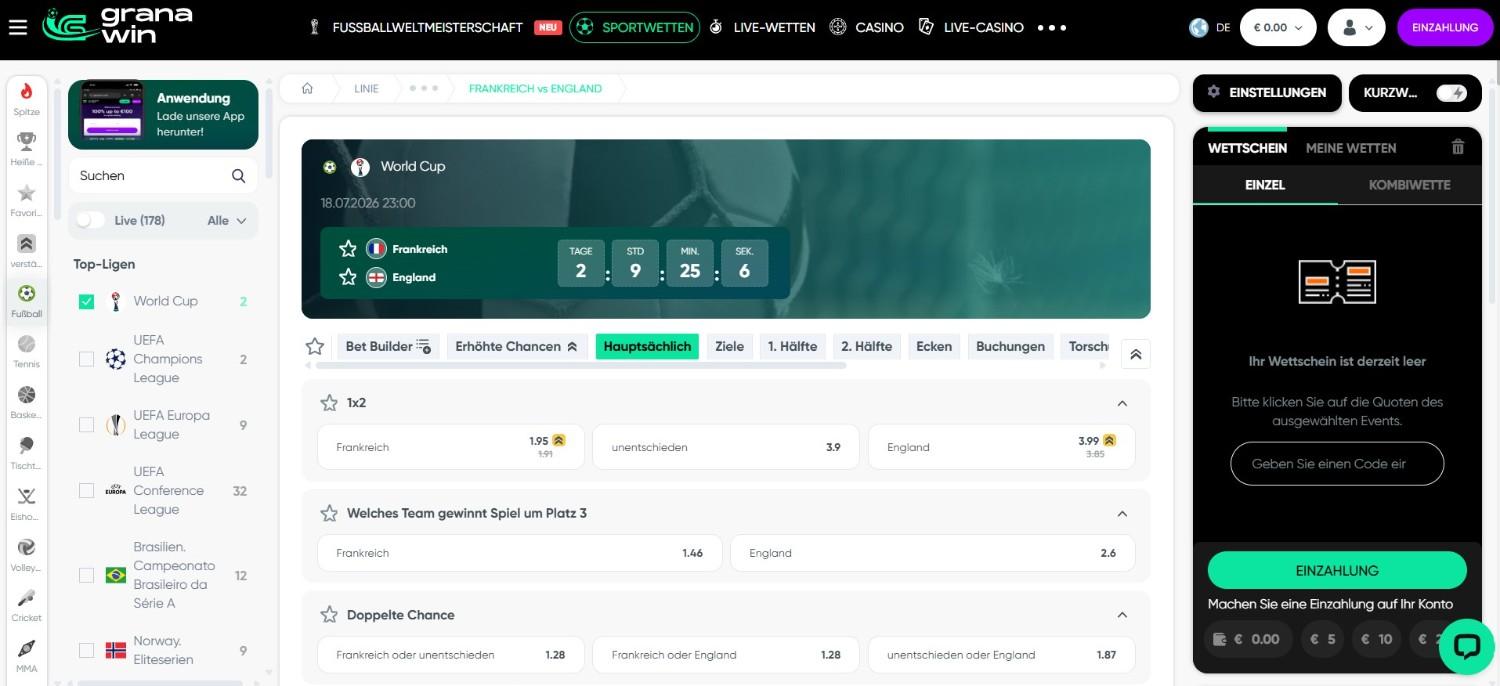This screenshot has height=686, width=1500.
Task: Favorite the 1x2 market star
Action: pyautogui.click(x=329, y=403)
